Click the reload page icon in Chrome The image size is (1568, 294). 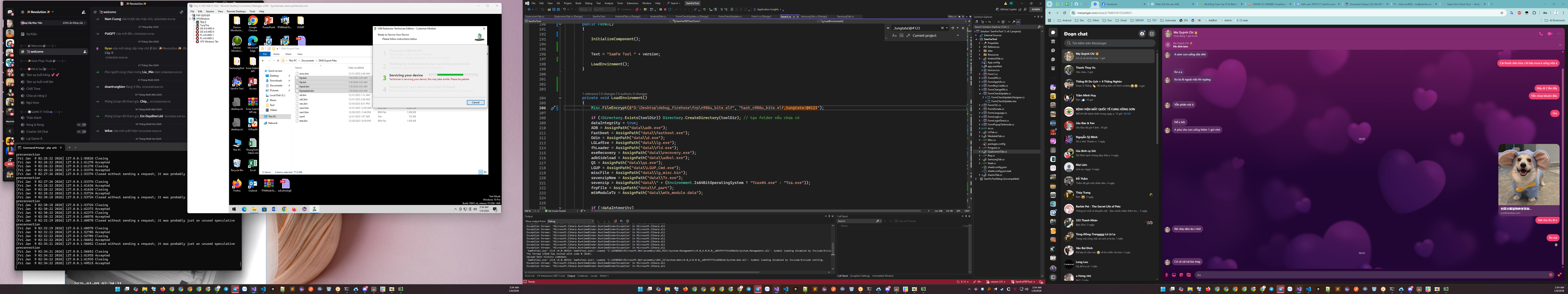point(1065,13)
